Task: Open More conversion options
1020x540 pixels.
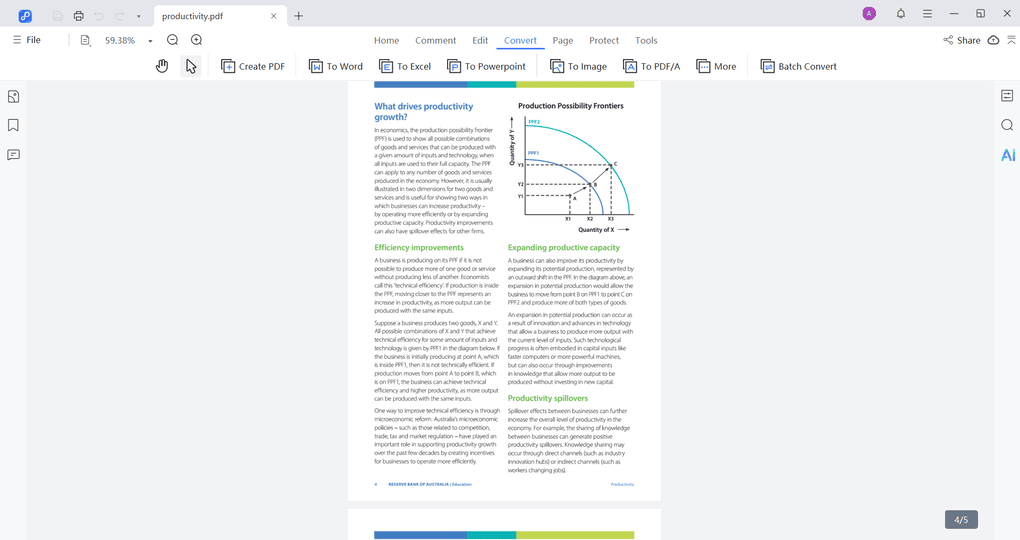Action: pos(716,66)
